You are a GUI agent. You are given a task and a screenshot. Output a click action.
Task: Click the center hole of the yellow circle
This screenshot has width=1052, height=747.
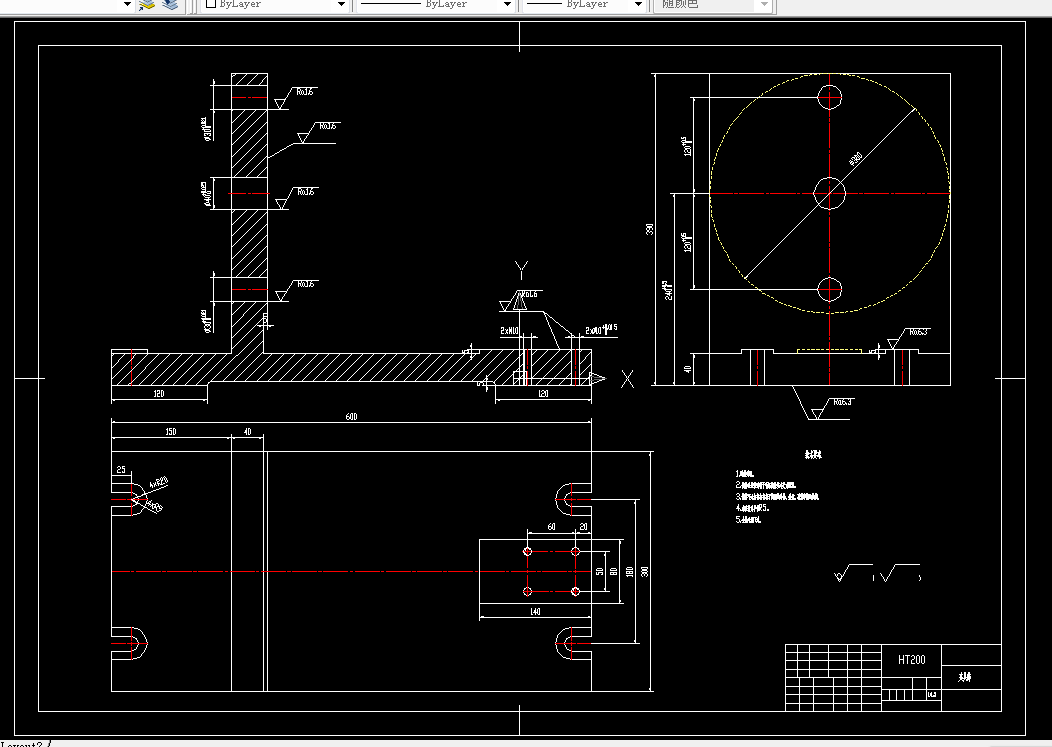[830, 193]
